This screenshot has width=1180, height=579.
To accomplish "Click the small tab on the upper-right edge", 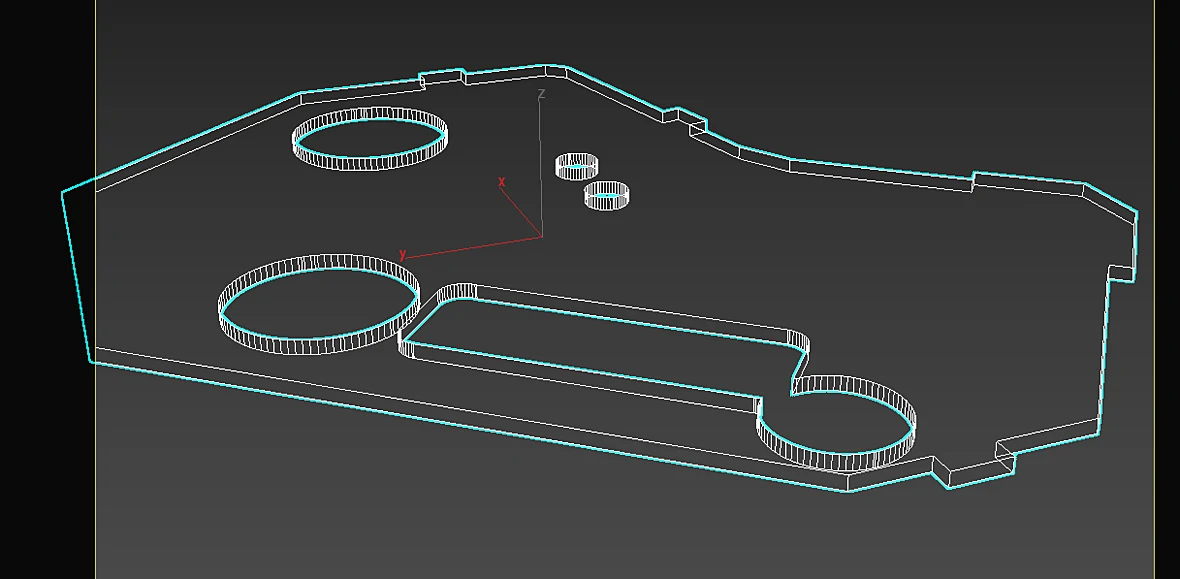I will [685, 118].
